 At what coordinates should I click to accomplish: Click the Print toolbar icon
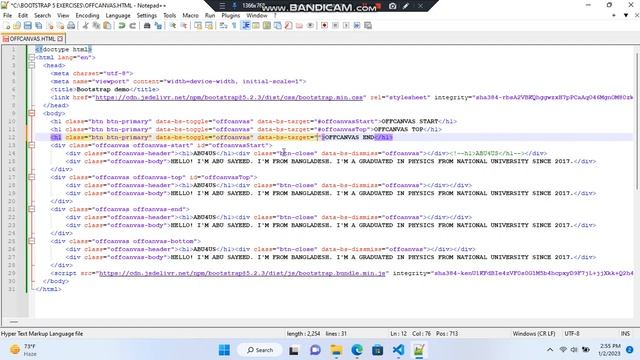click(x=71, y=25)
